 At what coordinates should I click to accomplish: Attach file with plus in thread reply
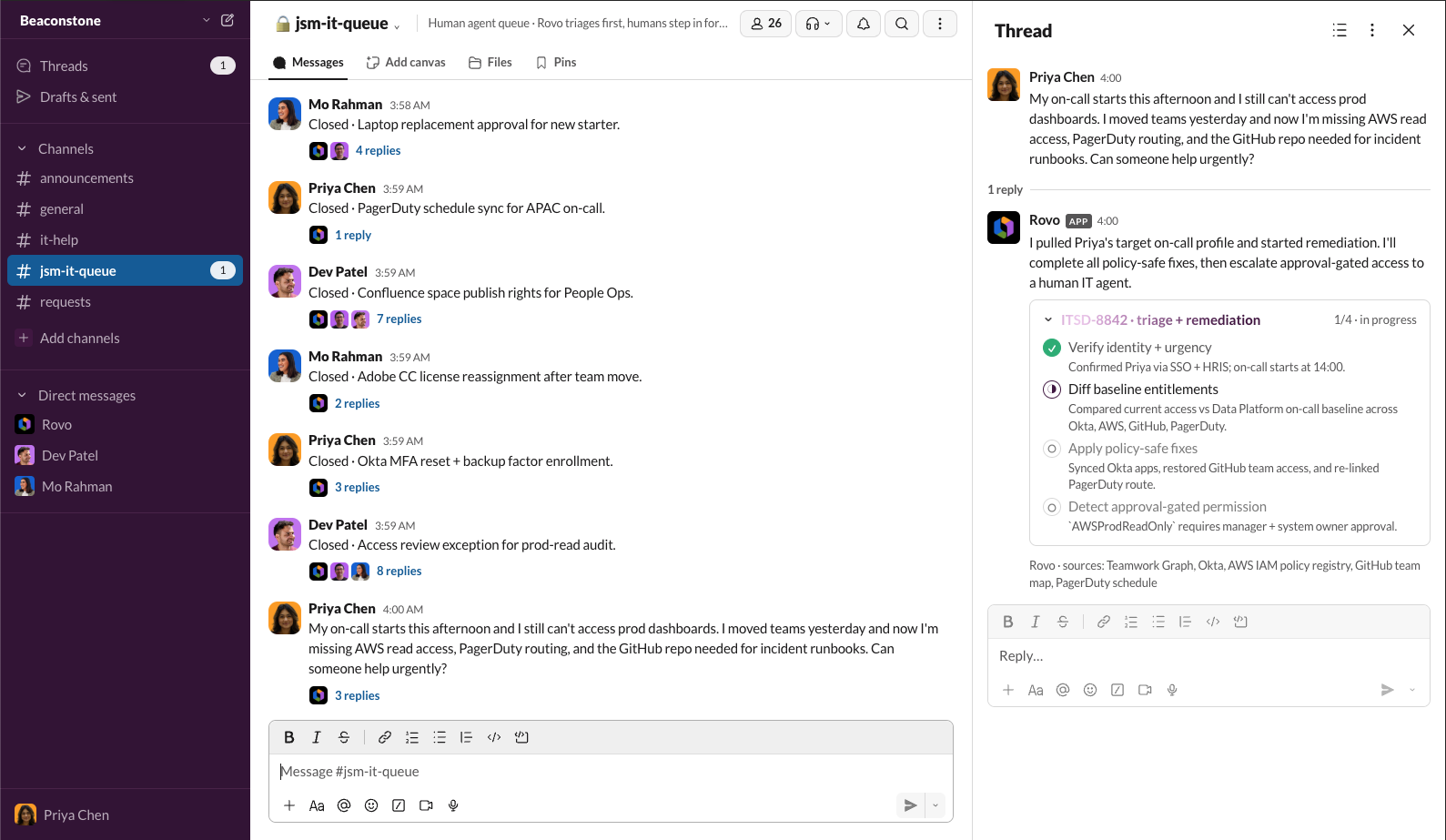(x=1008, y=690)
